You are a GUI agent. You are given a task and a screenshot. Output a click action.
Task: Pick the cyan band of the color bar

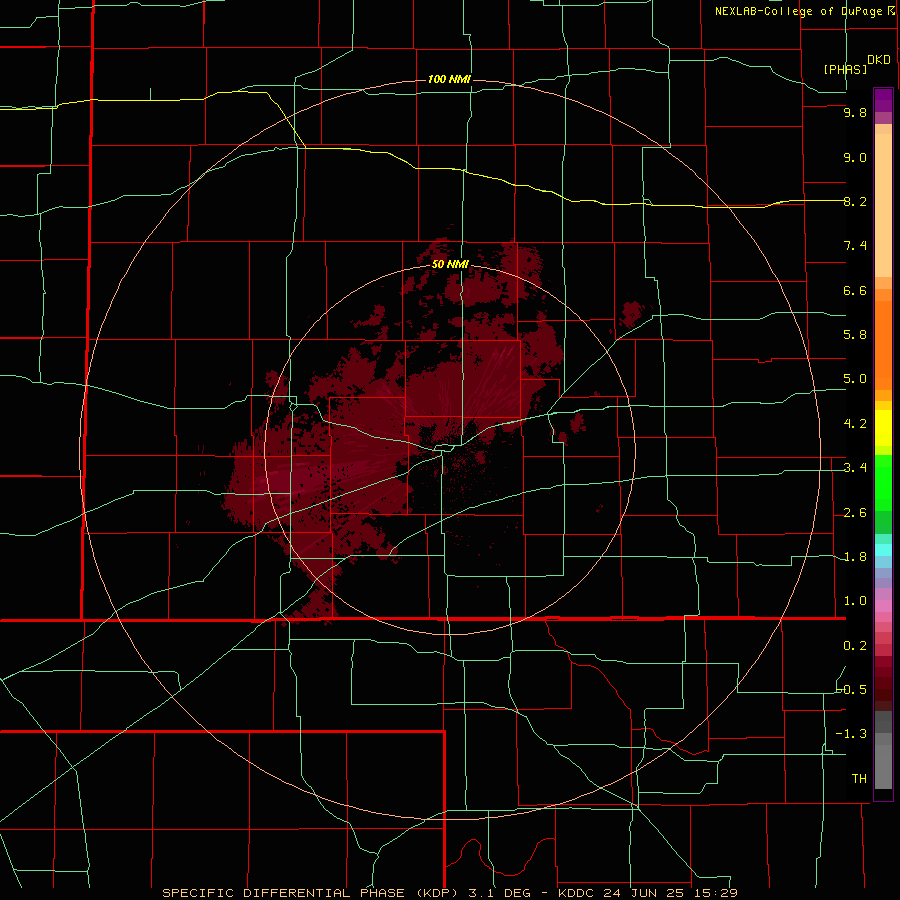click(x=883, y=550)
